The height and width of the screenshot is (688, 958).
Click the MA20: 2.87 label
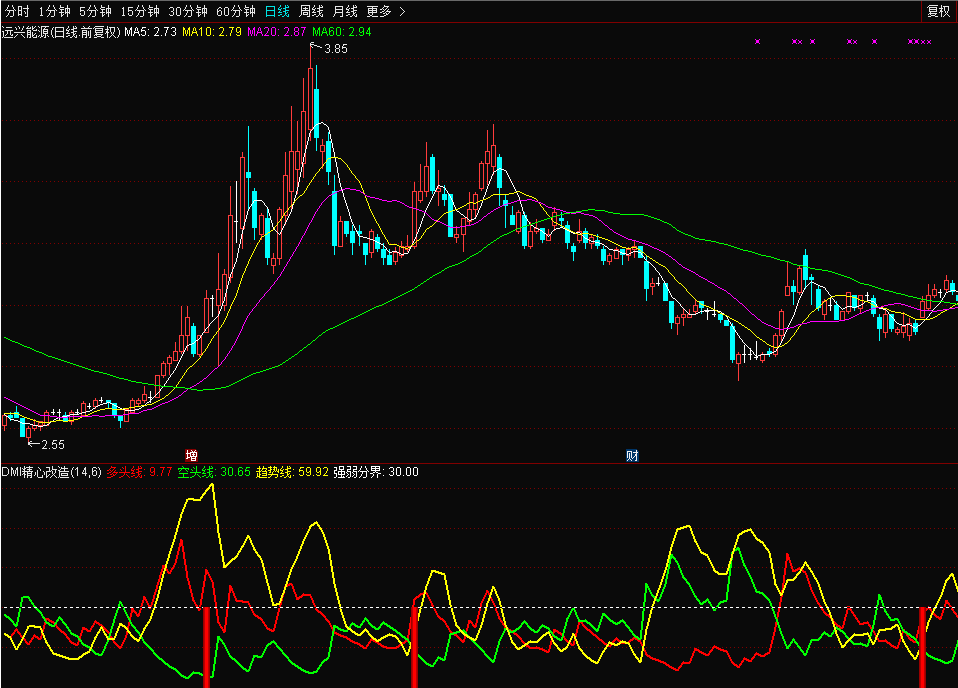tap(277, 32)
